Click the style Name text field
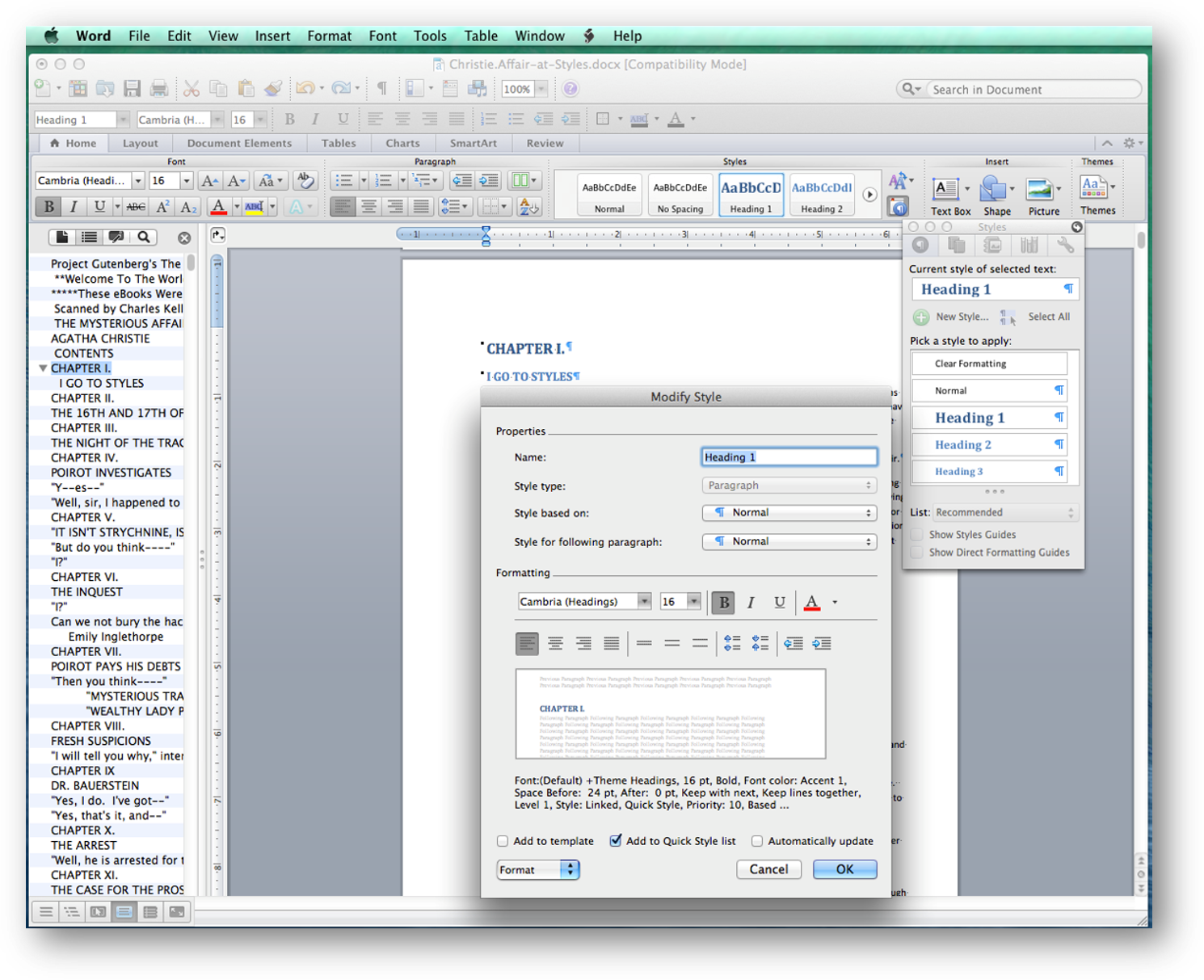This screenshot has height=980, width=1204. 789,457
